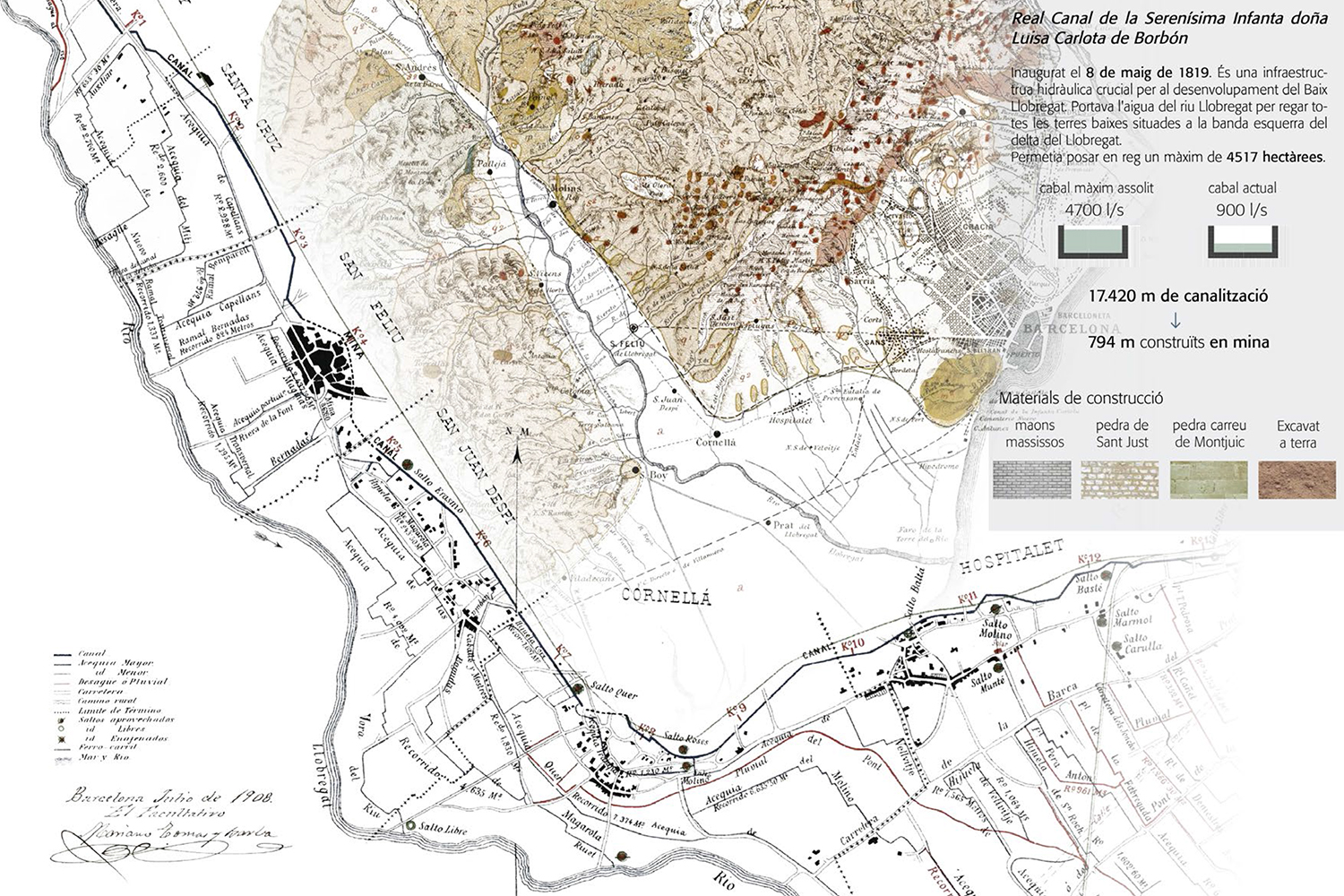
Task: Click the 4700 l/s channel diagram icon
Action: coord(1092,241)
